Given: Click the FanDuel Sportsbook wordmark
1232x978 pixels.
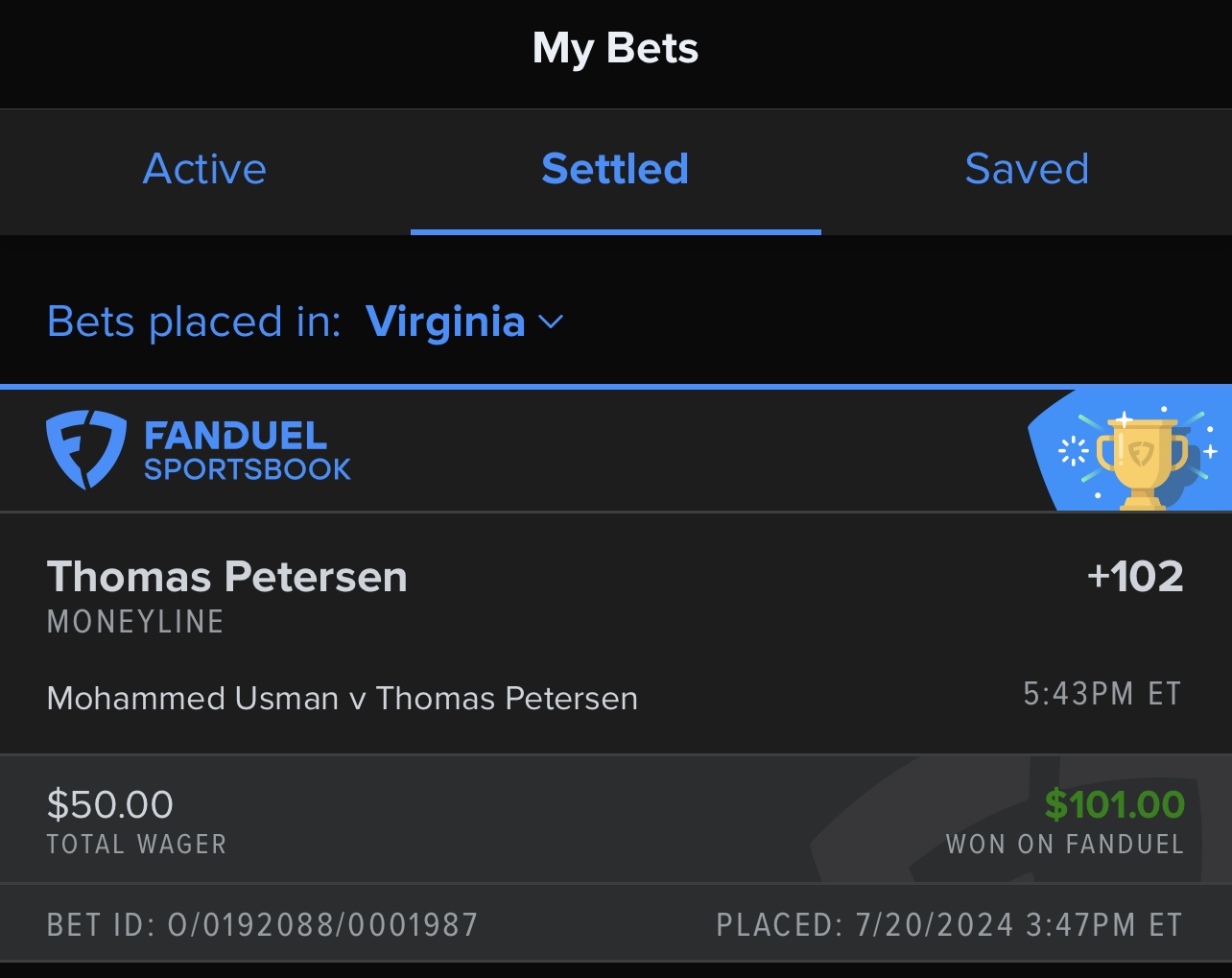Looking at the screenshot, I should pyautogui.click(x=248, y=451).
